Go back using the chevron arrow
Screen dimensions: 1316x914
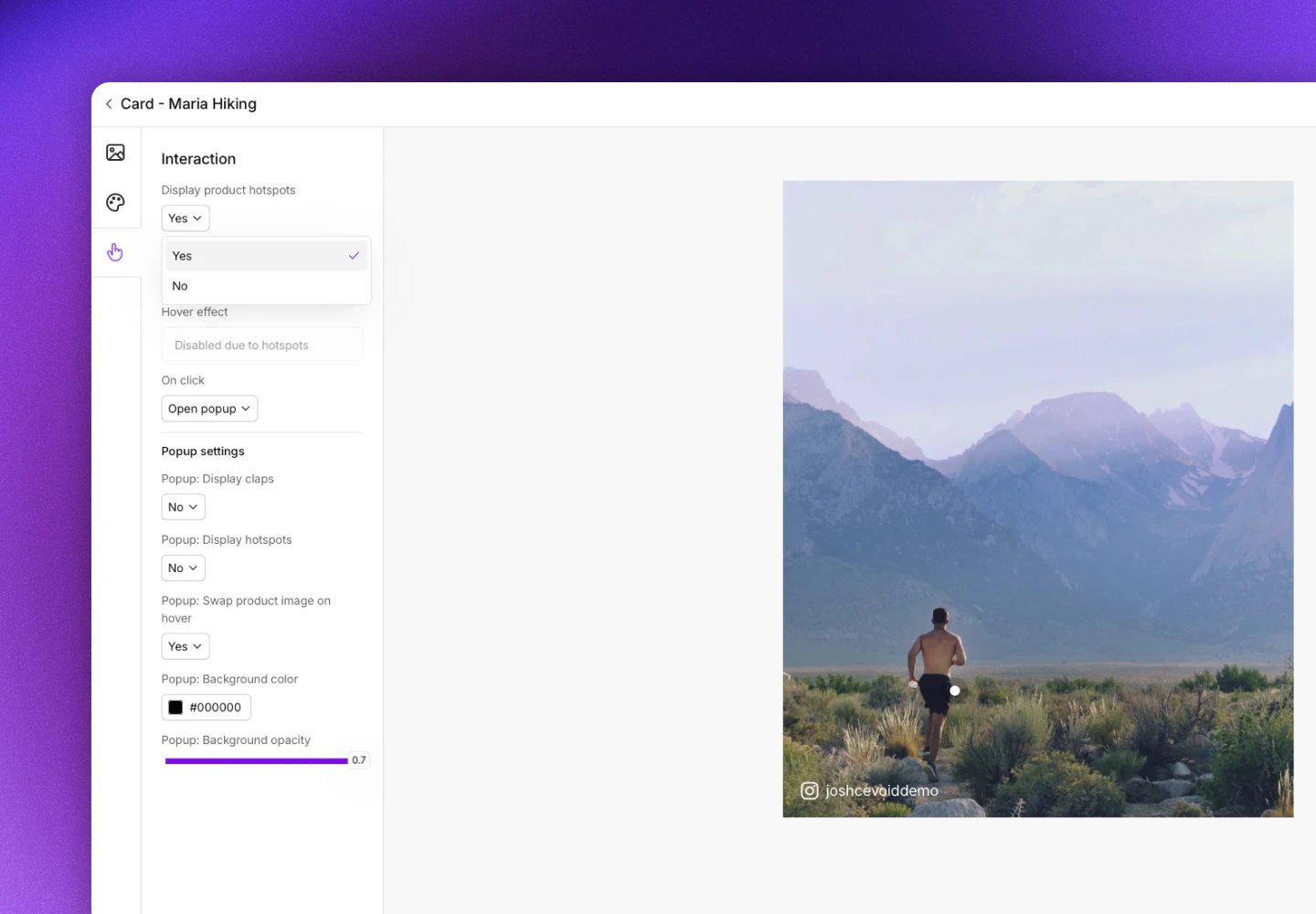pyautogui.click(x=109, y=104)
